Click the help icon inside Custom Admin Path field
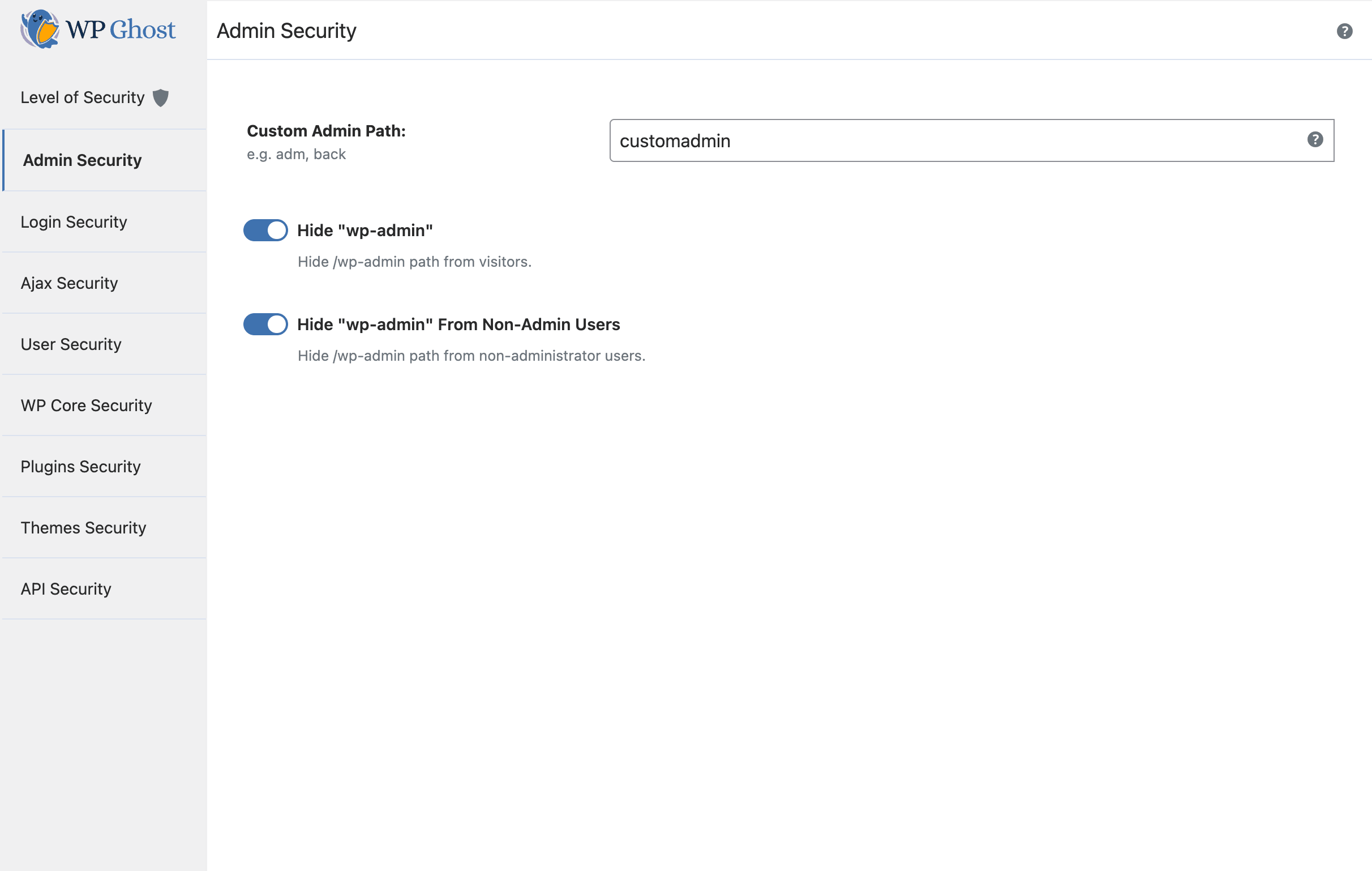Screen dimensions: 1372x871 coord(1314,140)
